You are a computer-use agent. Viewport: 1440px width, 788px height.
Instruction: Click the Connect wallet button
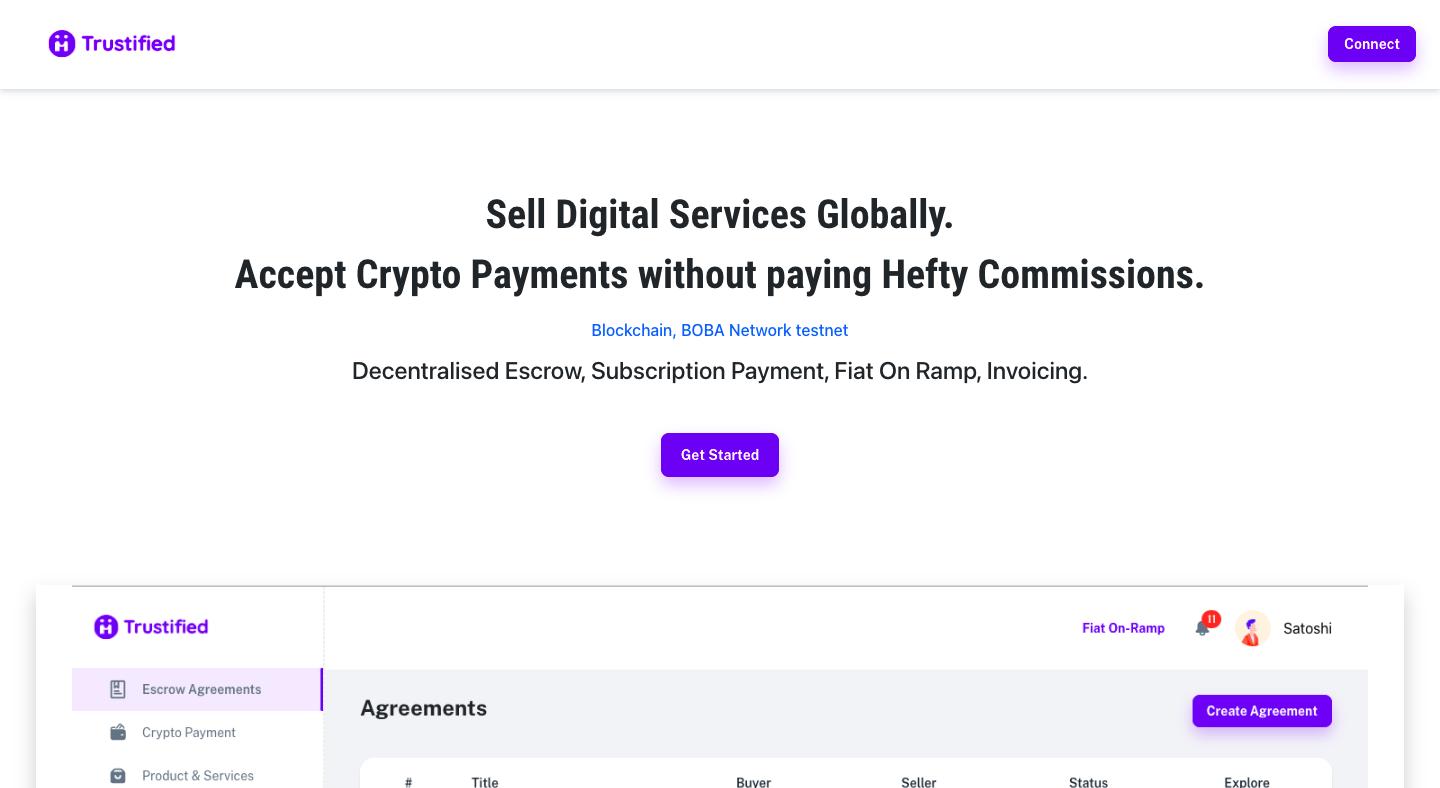pos(1371,44)
